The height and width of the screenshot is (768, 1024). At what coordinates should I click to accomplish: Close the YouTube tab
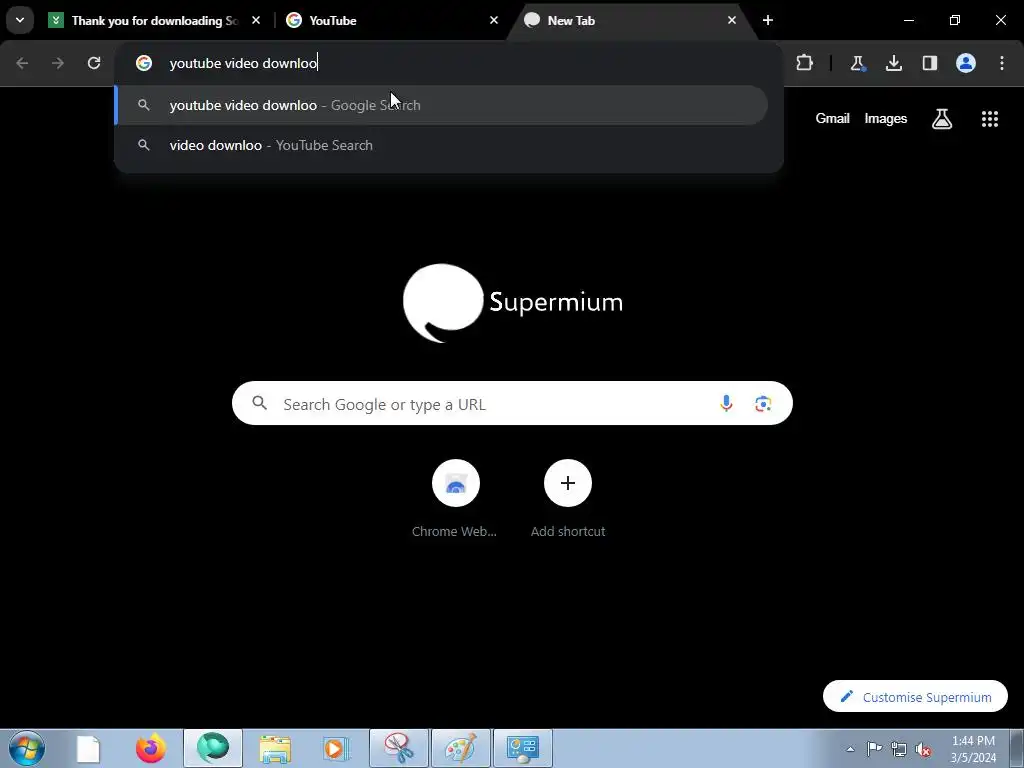(x=494, y=20)
